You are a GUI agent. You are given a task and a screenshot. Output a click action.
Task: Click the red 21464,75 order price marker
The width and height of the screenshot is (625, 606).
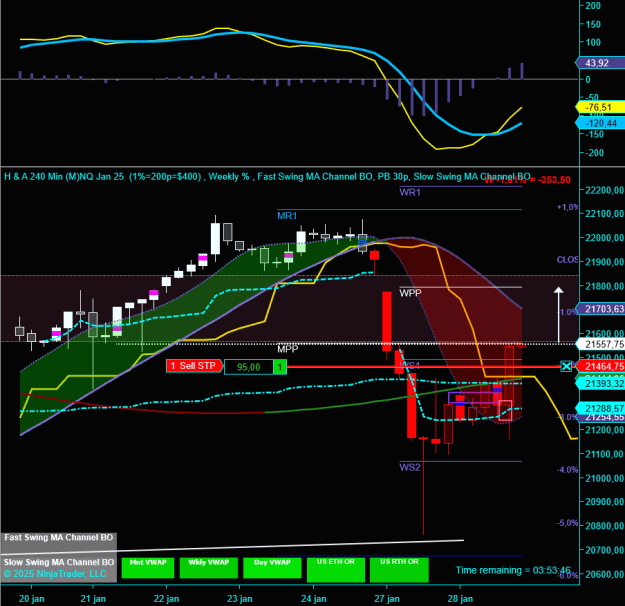(602, 366)
